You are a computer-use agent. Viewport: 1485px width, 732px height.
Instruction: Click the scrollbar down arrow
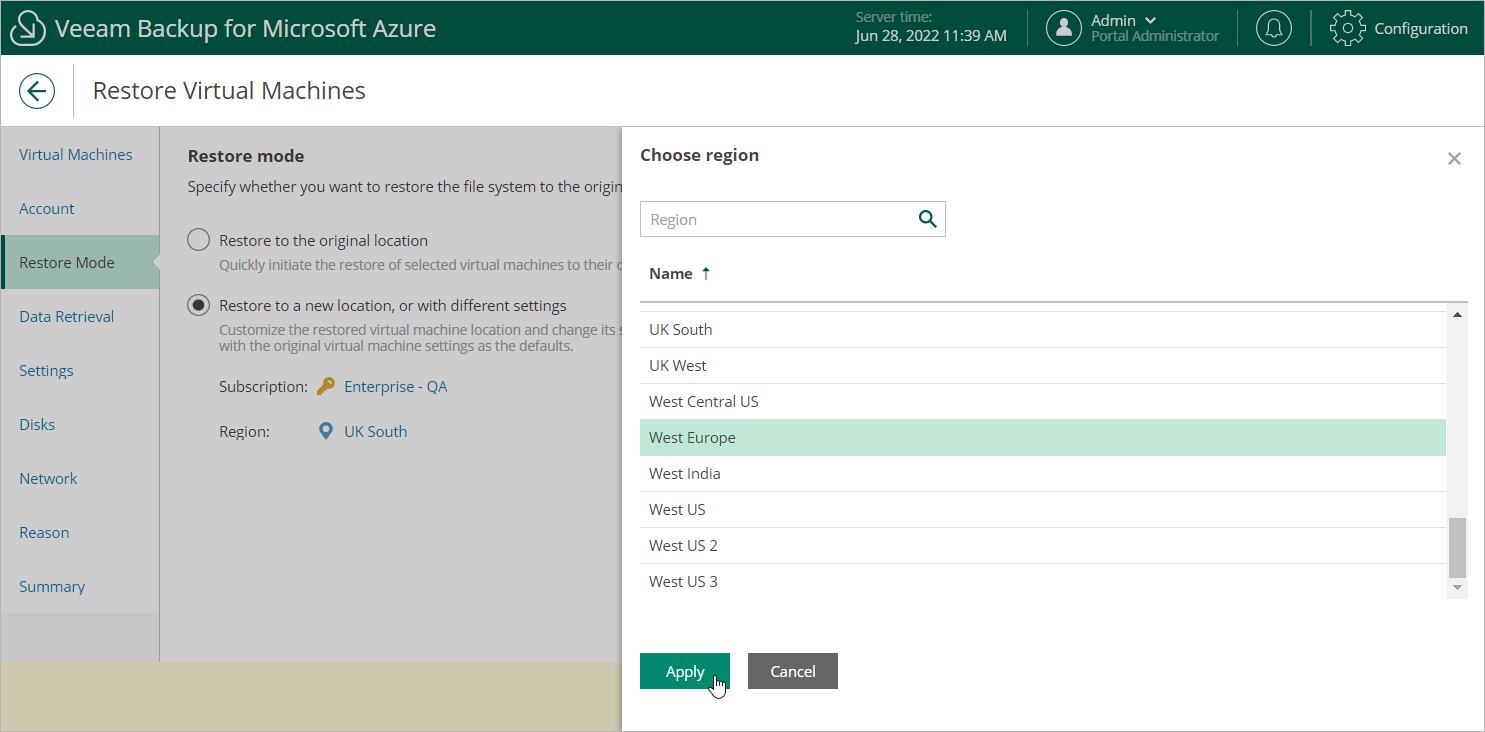point(1457,588)
